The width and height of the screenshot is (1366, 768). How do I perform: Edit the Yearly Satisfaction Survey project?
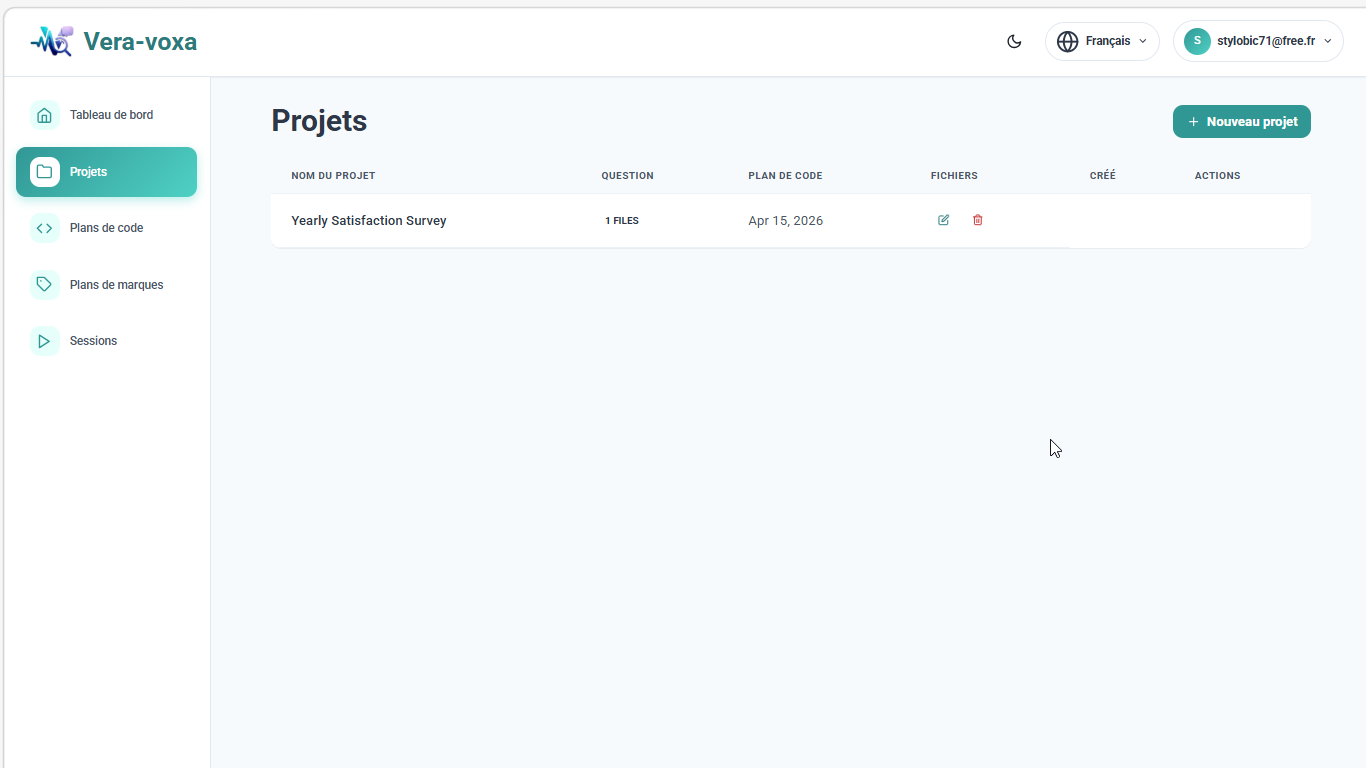[x=943, y=220]
